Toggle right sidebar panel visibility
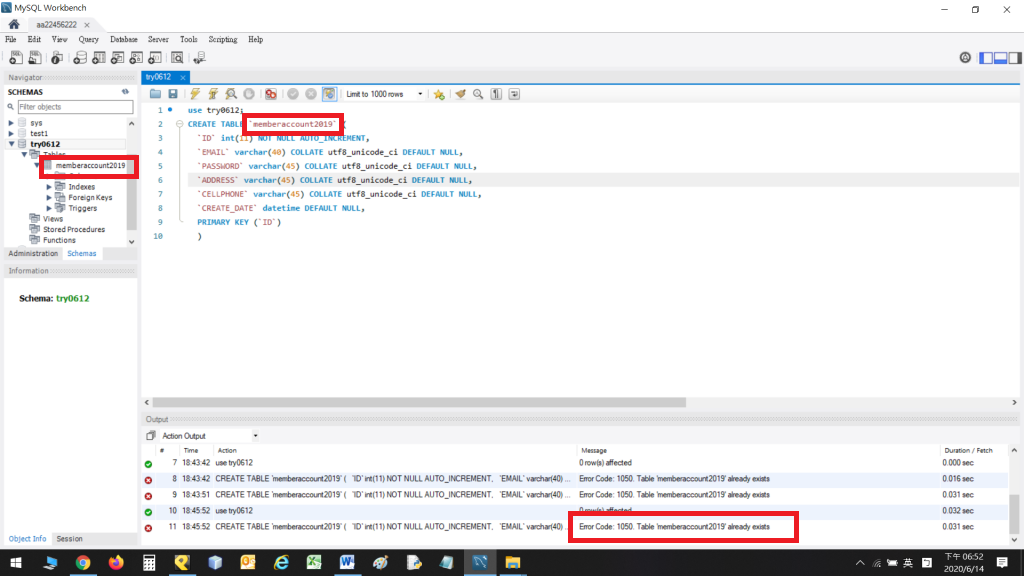The width and height of the screenshot is (1024, 576). coord(1015,57)
